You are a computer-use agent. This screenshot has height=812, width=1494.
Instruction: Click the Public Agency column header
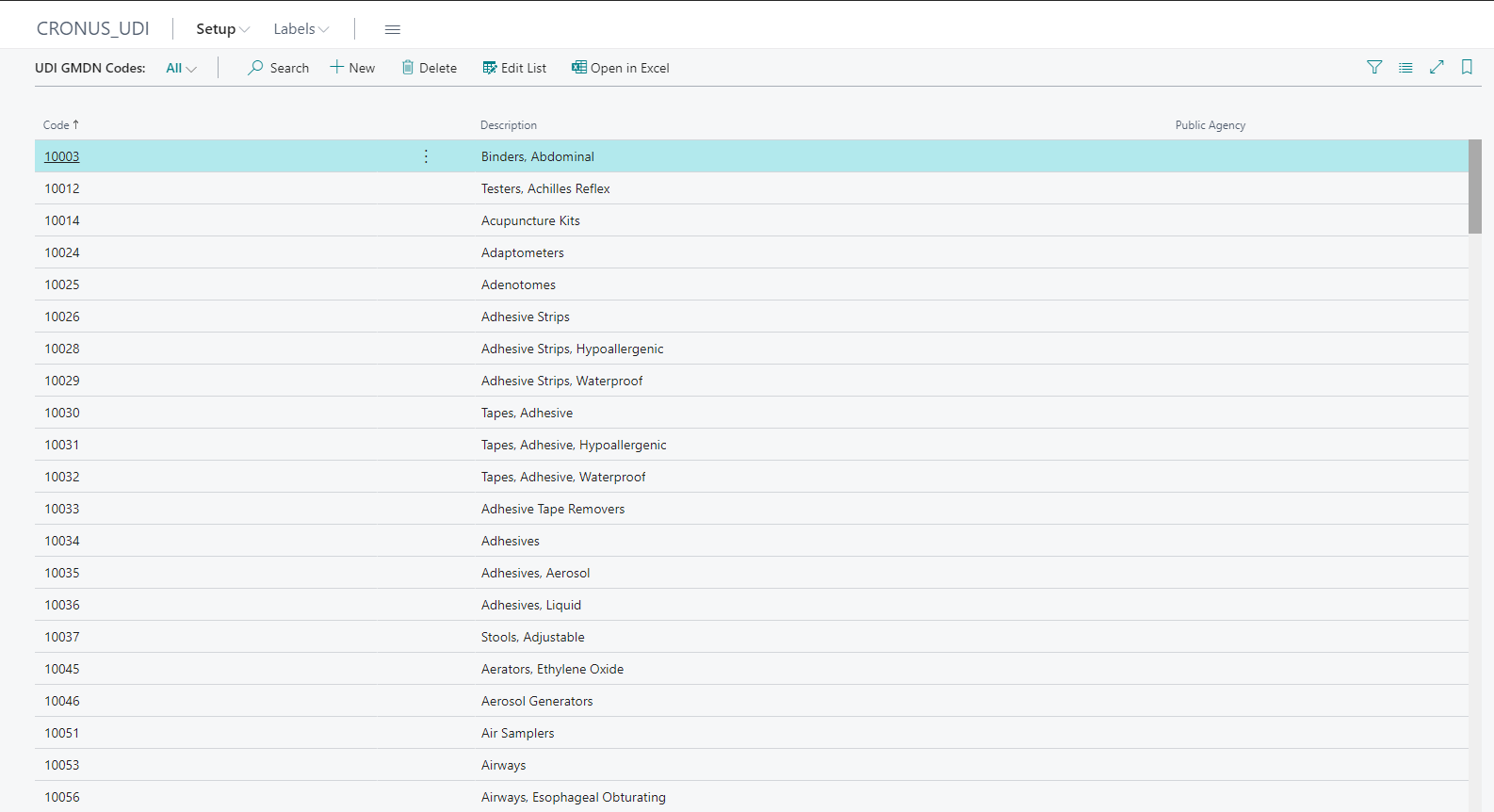click(x=1210, y=125)
